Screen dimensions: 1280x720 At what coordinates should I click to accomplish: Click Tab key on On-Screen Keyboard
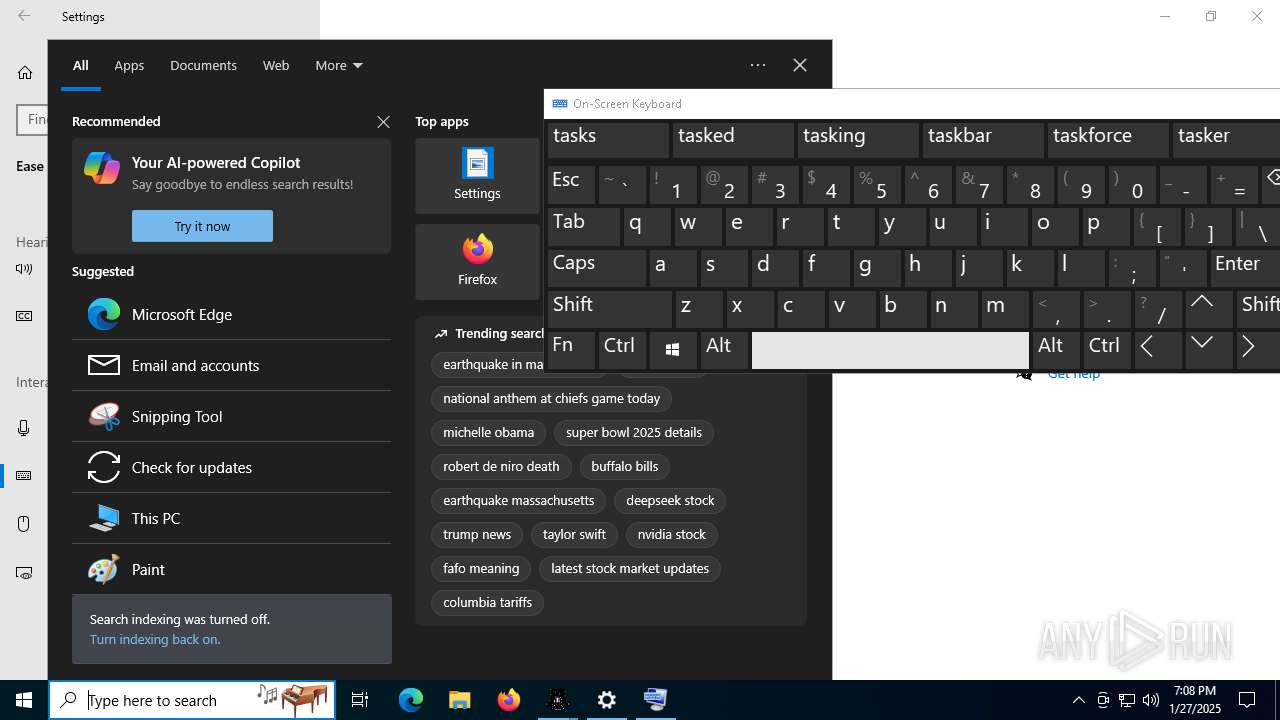pyautogui.click(x=584, y=226)
